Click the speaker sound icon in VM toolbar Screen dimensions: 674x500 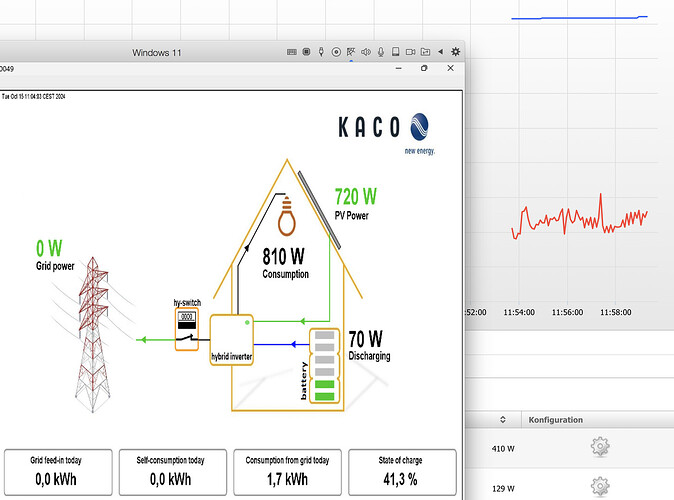point(366,52)
